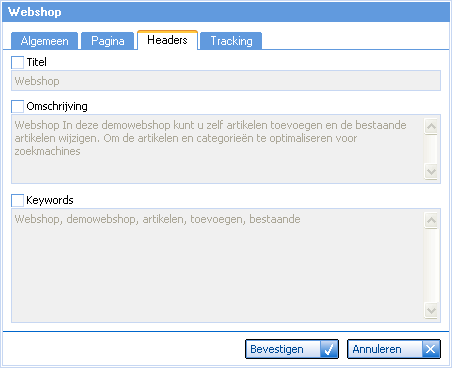The image size is (452, 368).
Task: Check the Keywords checkbox
Action: (17, 200)
